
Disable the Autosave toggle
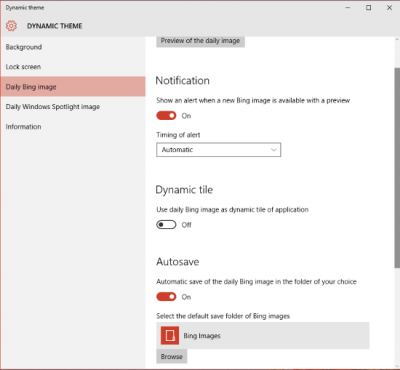166,297
